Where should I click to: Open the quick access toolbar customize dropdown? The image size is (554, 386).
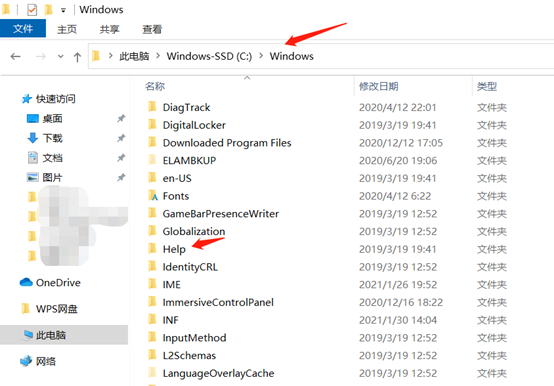[x=63, y=11]
